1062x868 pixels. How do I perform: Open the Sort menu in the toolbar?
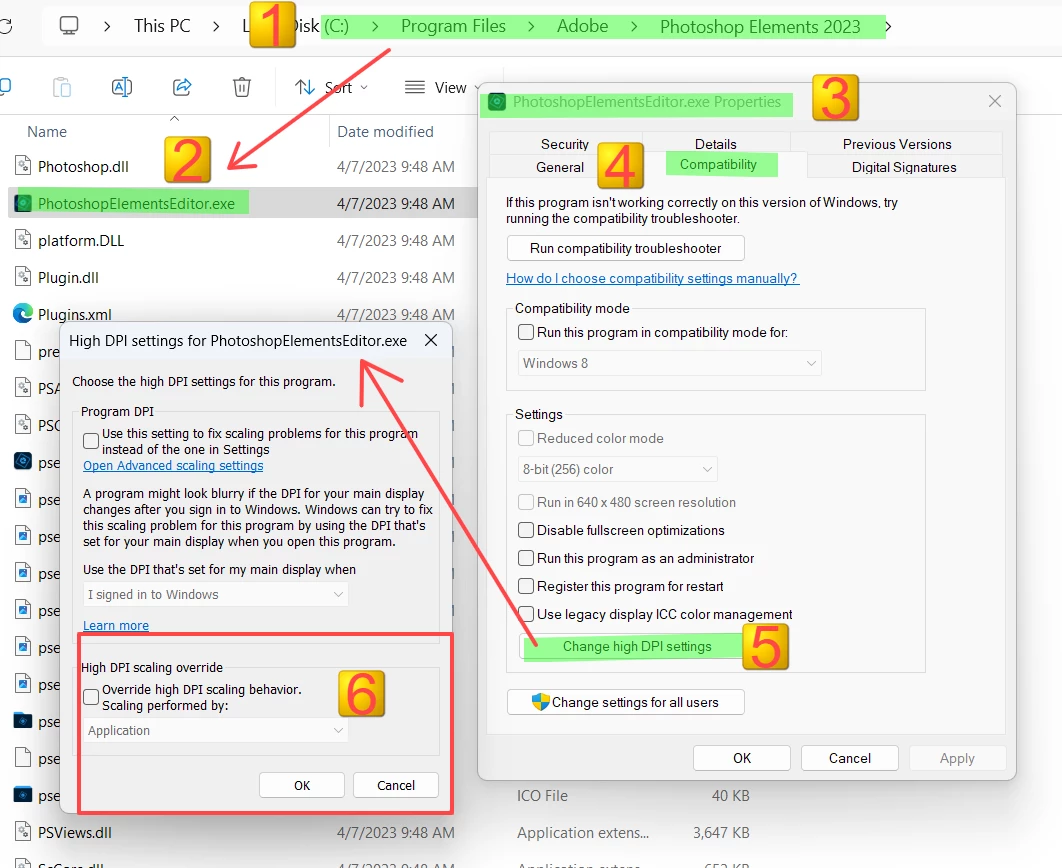331,87
